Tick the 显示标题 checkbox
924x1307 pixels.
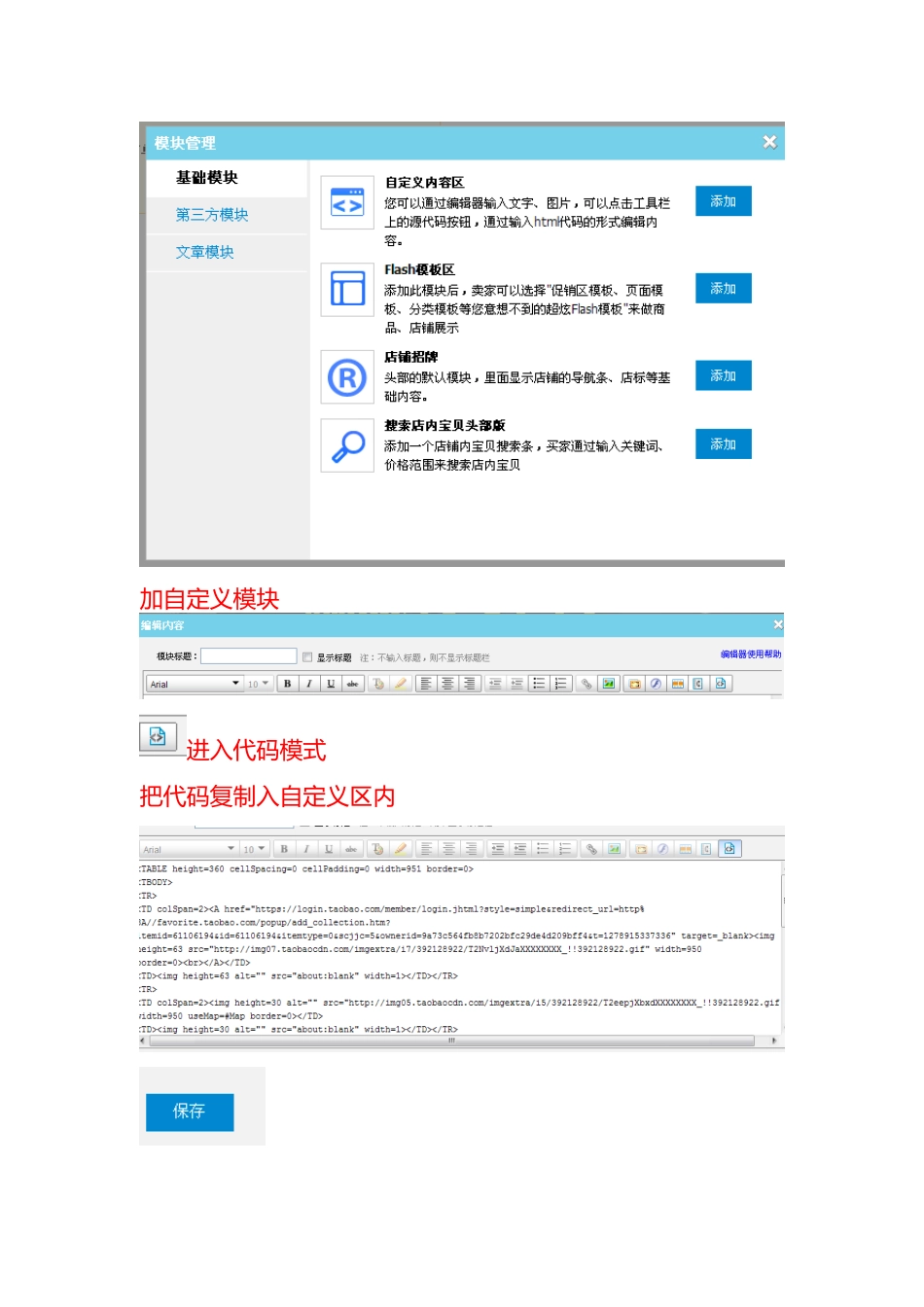click(x=307, y=657)
